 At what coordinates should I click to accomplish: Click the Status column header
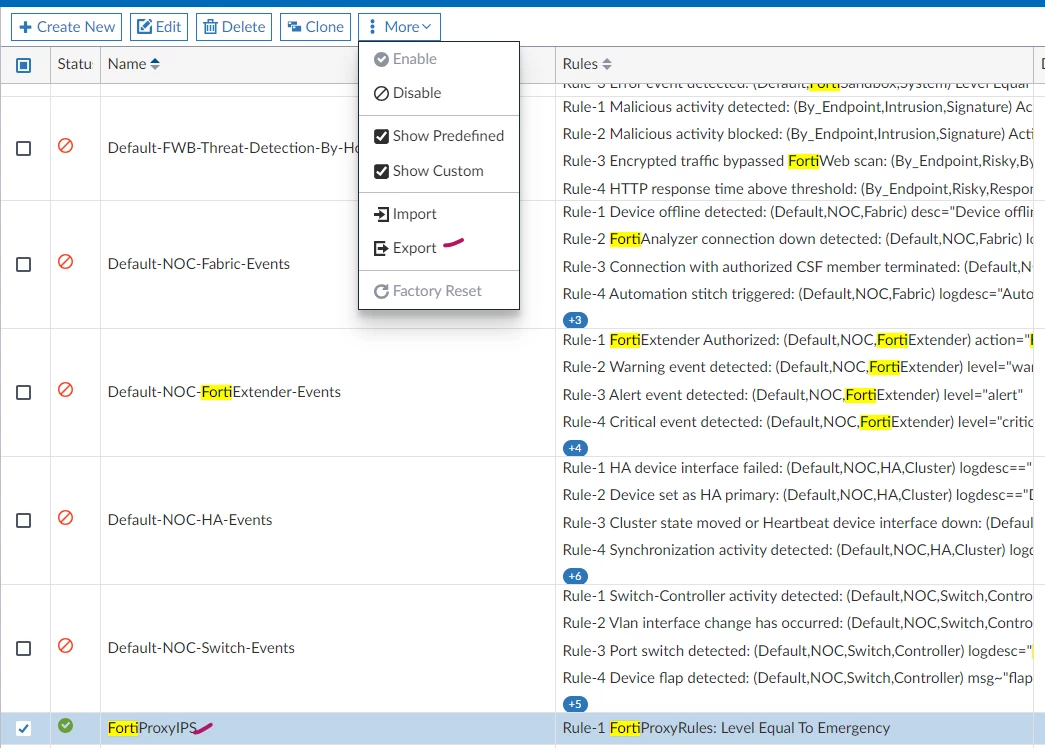point(75,64)
